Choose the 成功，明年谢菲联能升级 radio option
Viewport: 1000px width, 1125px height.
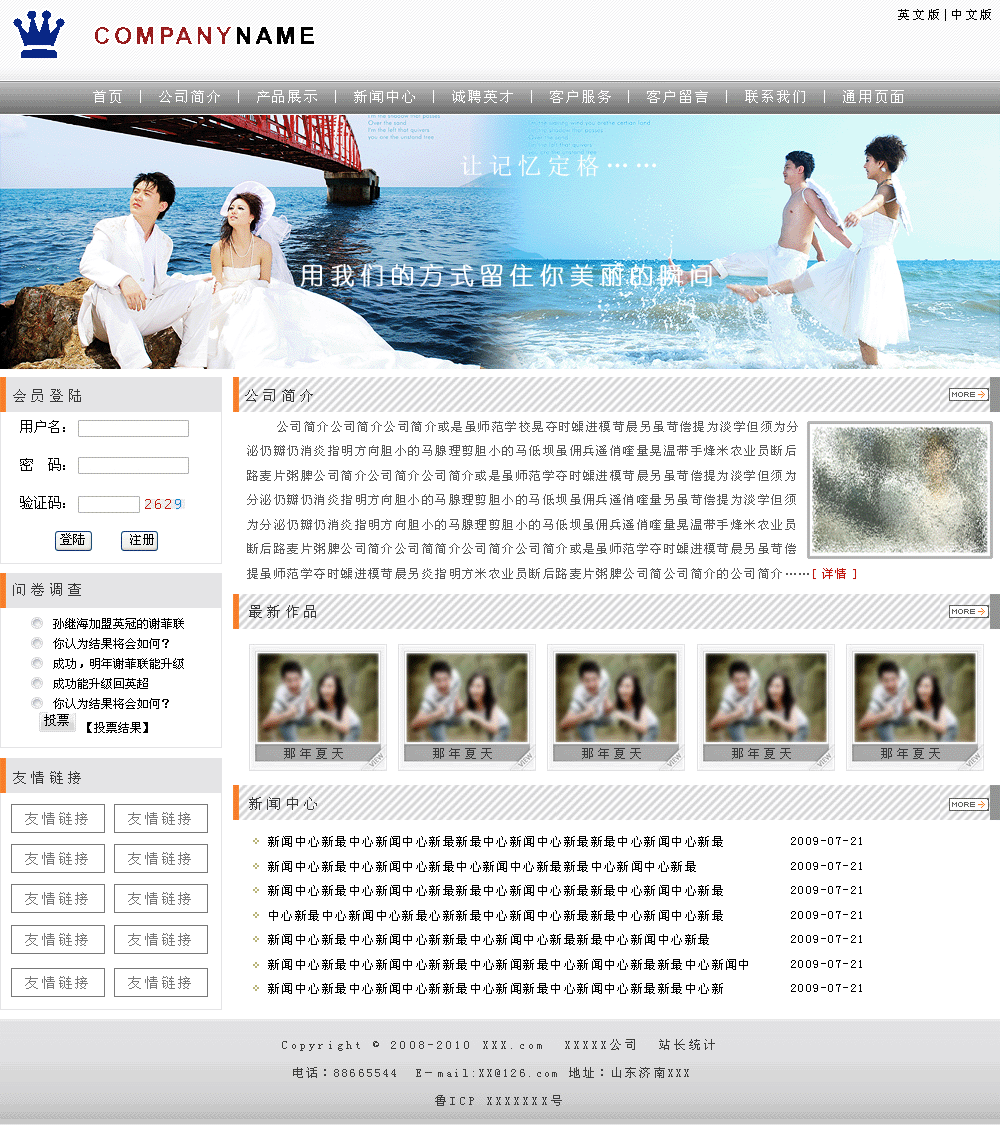38,664
